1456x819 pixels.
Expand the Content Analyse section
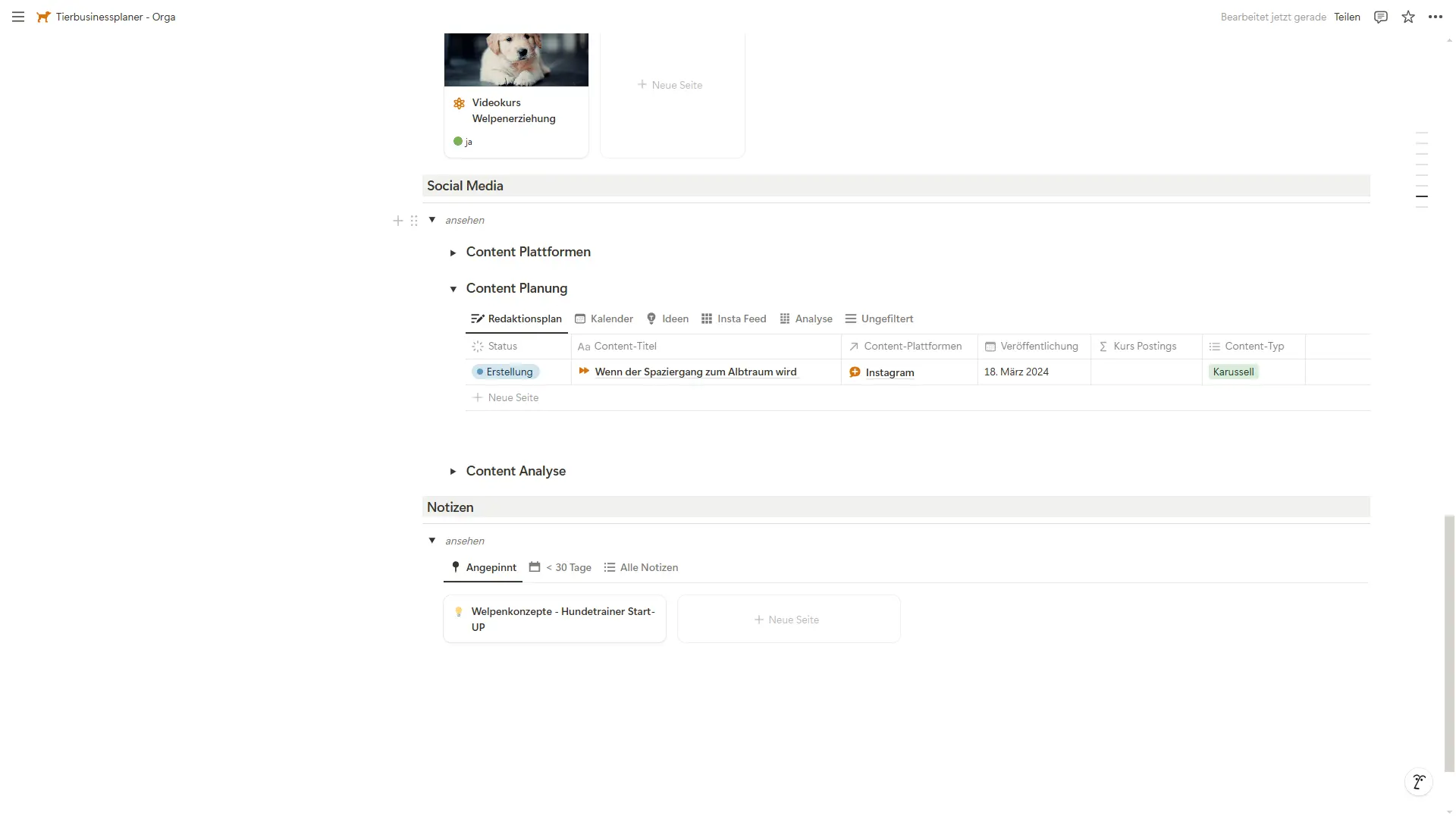(x=453, y=472)
